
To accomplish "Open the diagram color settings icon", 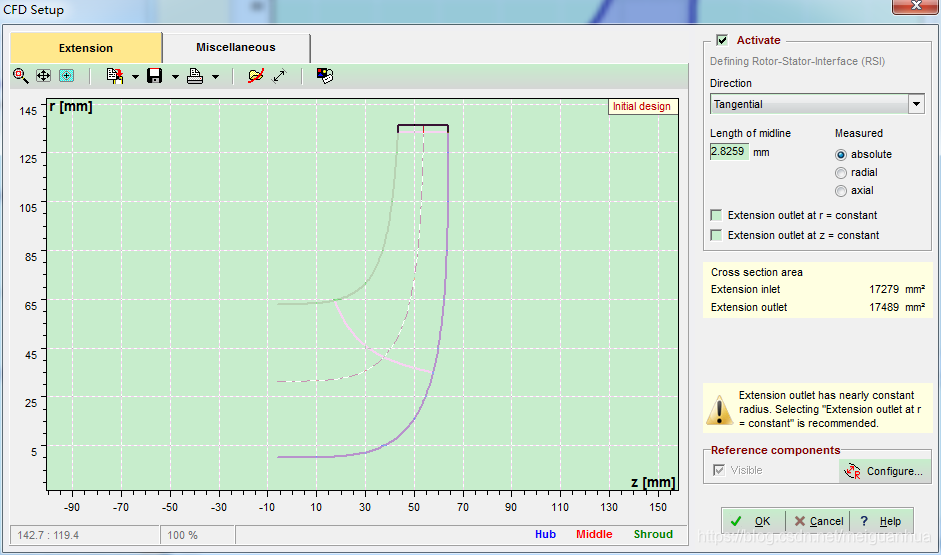I will 325,76.
